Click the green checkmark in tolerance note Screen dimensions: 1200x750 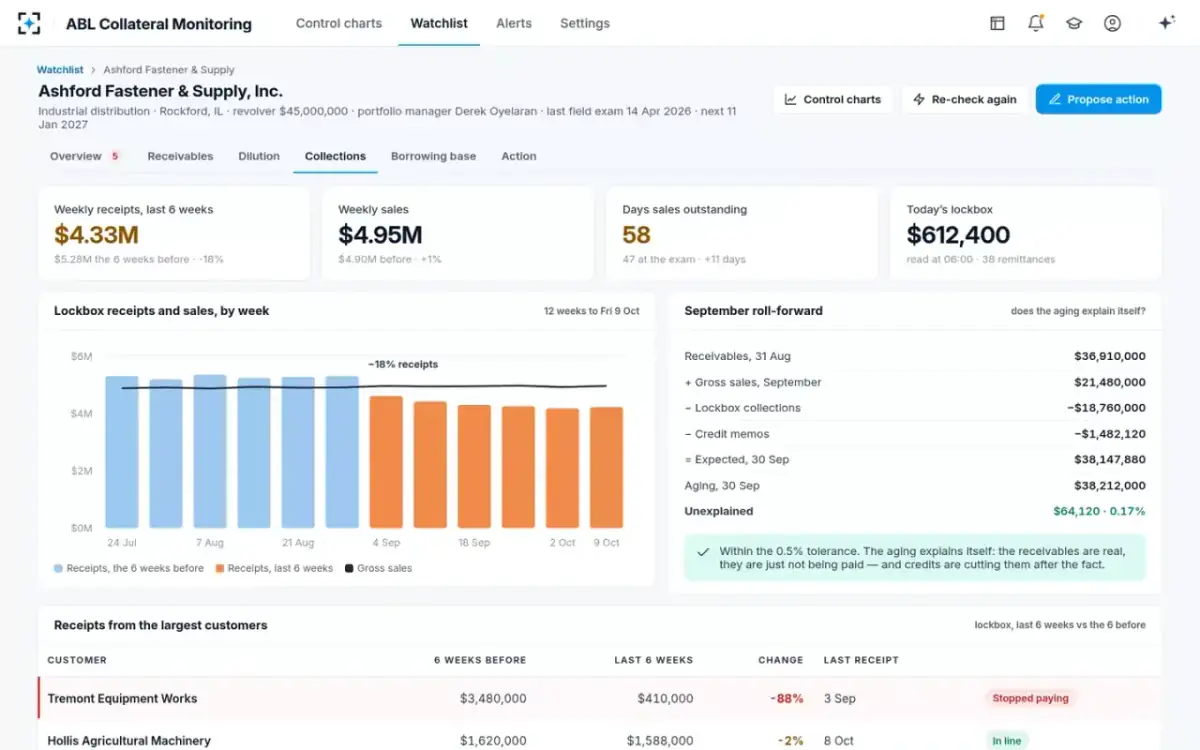click(x=704, y=551)
